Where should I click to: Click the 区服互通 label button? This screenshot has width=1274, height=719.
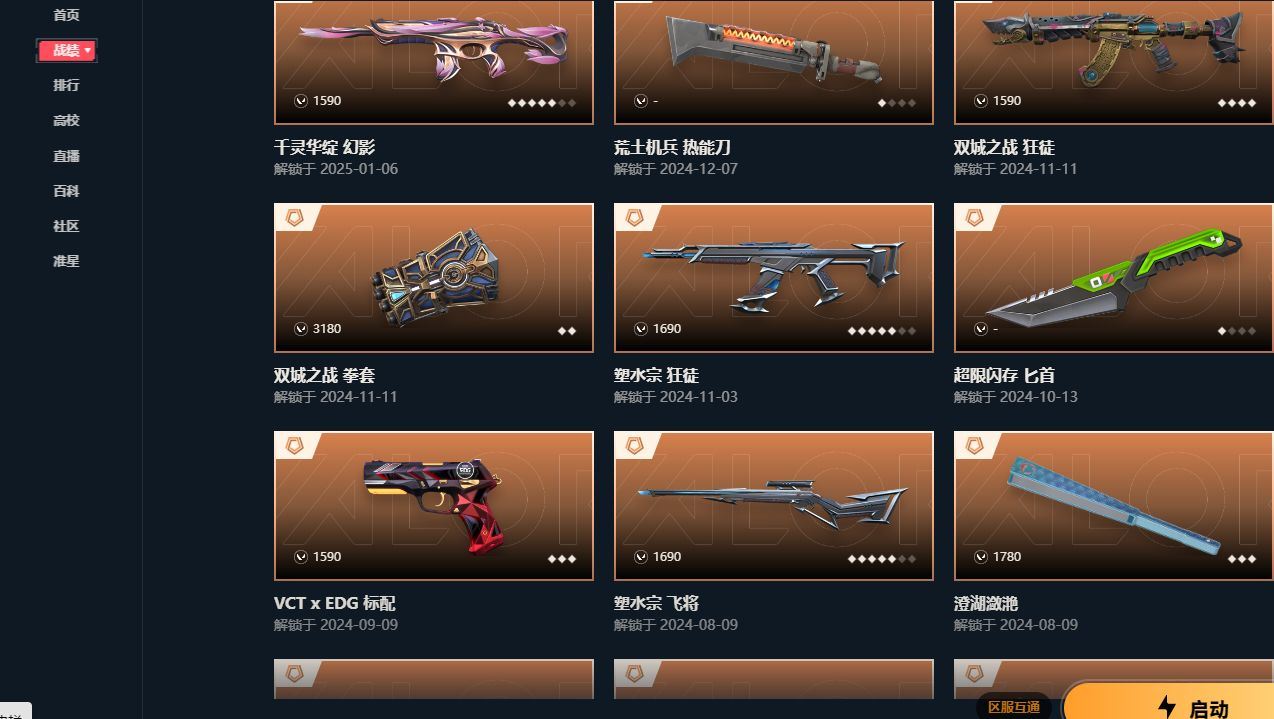pyautogui.click(x=1014, y=707)
